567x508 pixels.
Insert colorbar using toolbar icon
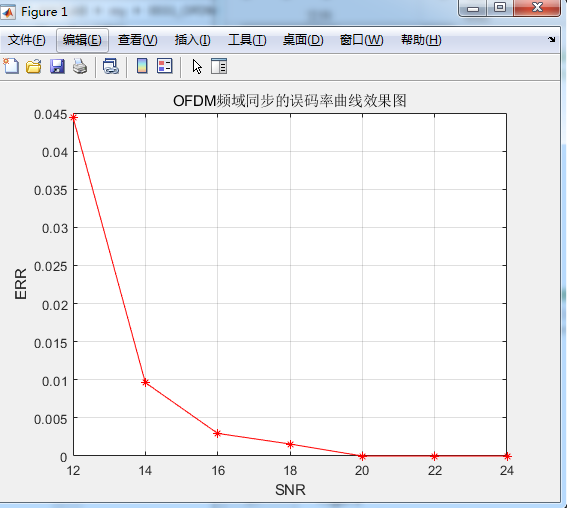(x=142, y=66)
